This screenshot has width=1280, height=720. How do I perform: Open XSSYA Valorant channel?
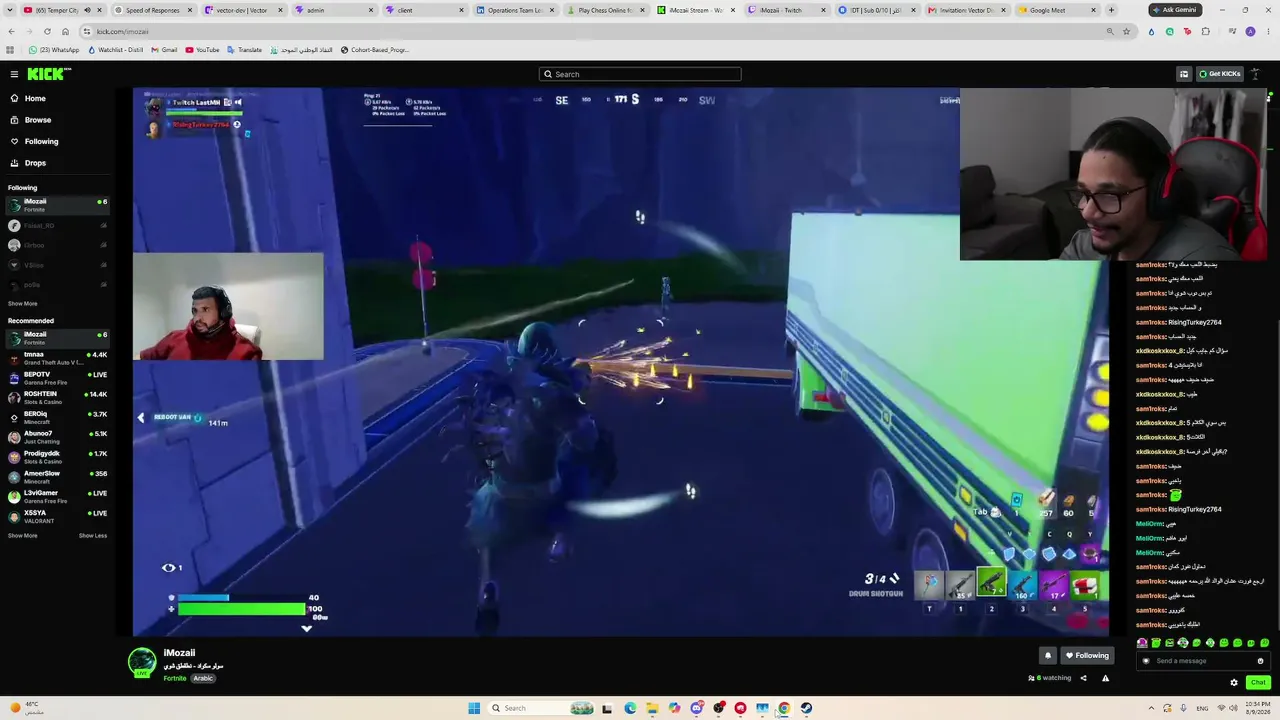[x=58, y=516]
